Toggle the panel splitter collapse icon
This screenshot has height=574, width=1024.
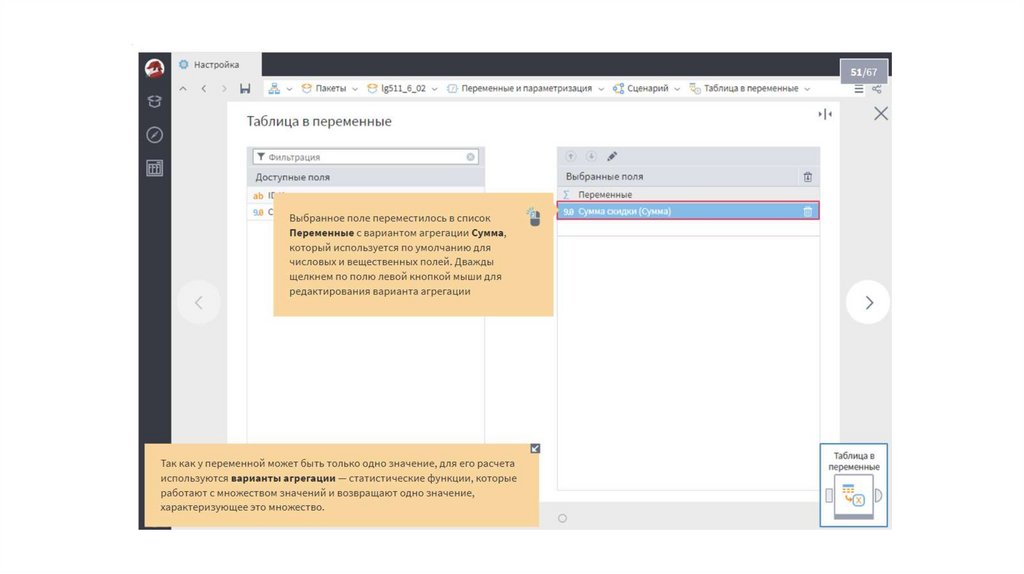(x=825, y=115)
